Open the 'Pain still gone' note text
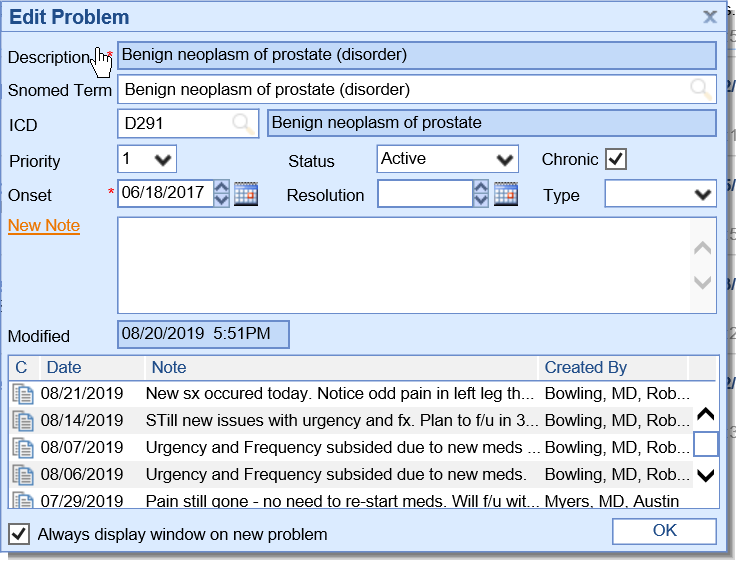 [x=342, y=501]
